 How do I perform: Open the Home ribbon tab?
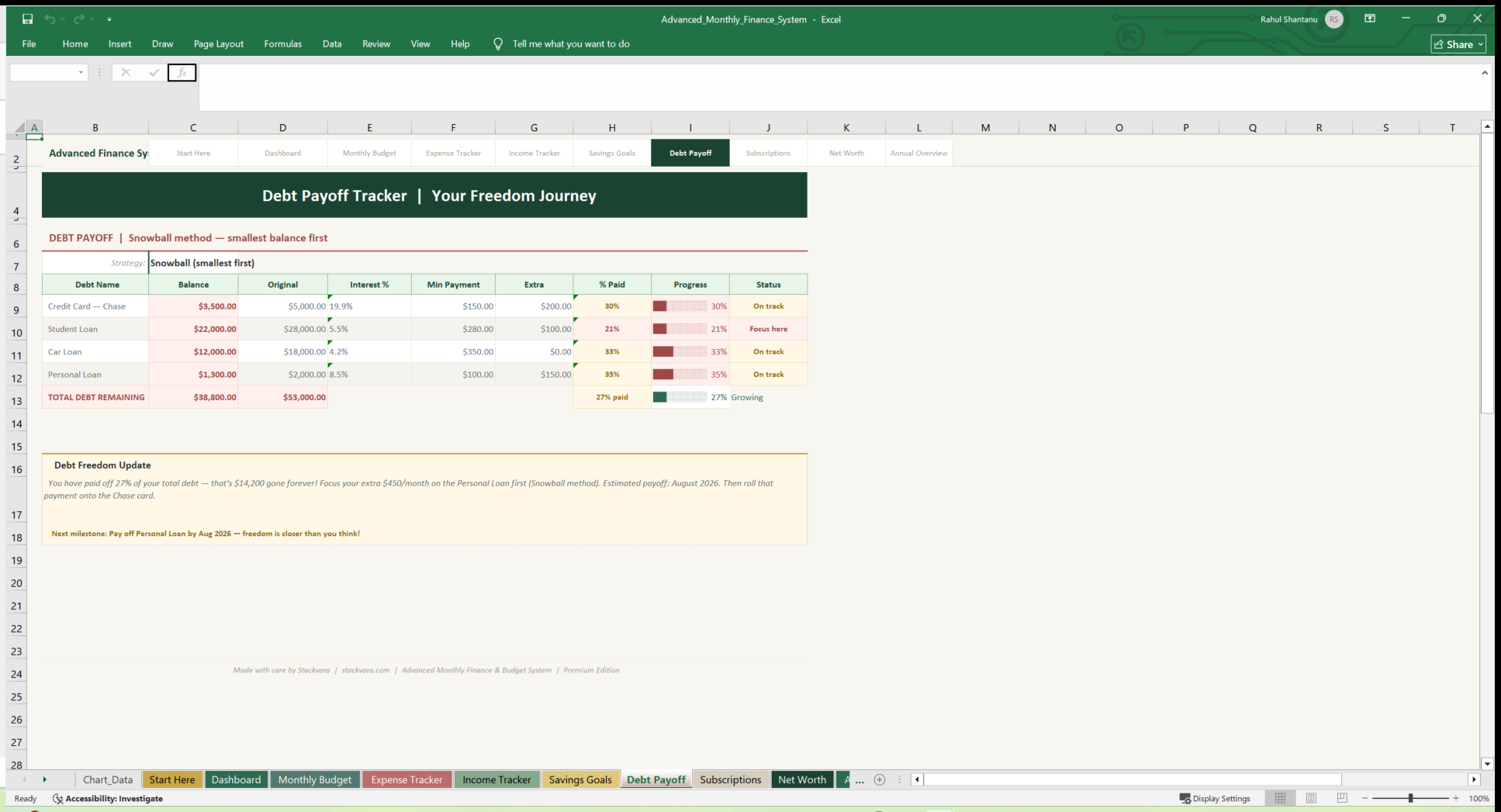[75, 44]
